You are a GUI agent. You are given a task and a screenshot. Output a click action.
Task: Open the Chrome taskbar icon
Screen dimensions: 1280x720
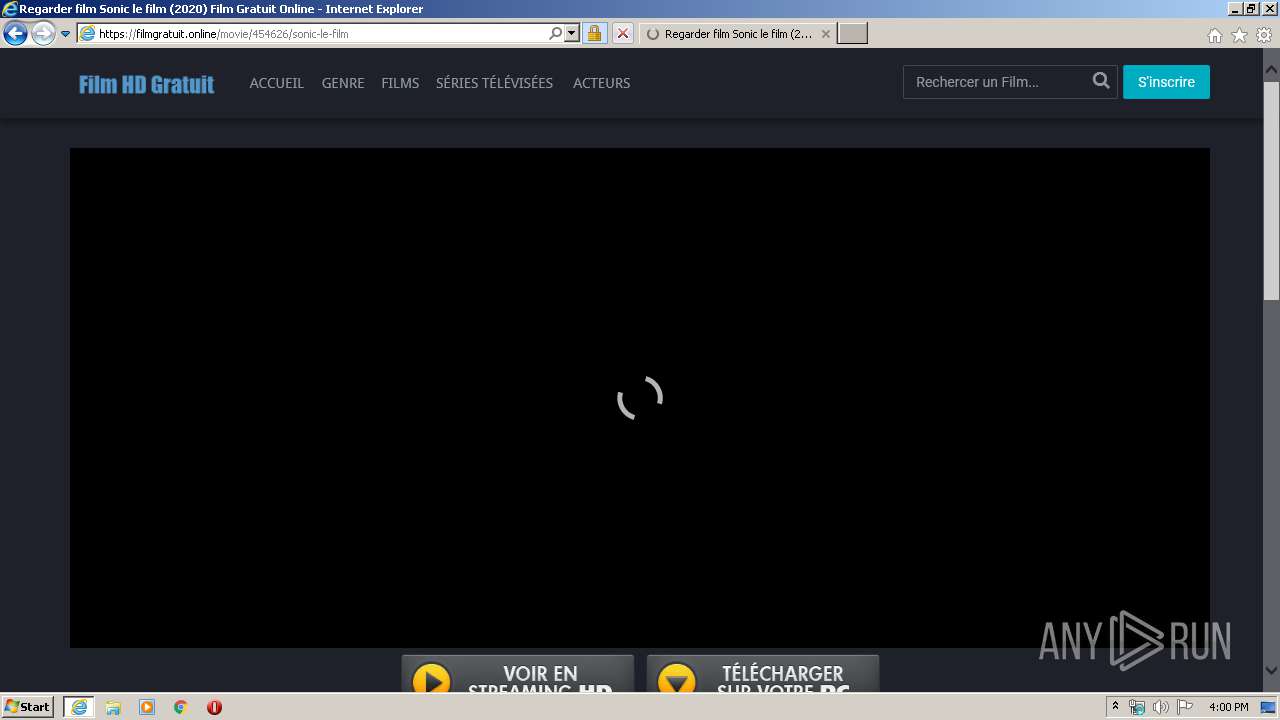pyautogui.click(x=181, y=707)
